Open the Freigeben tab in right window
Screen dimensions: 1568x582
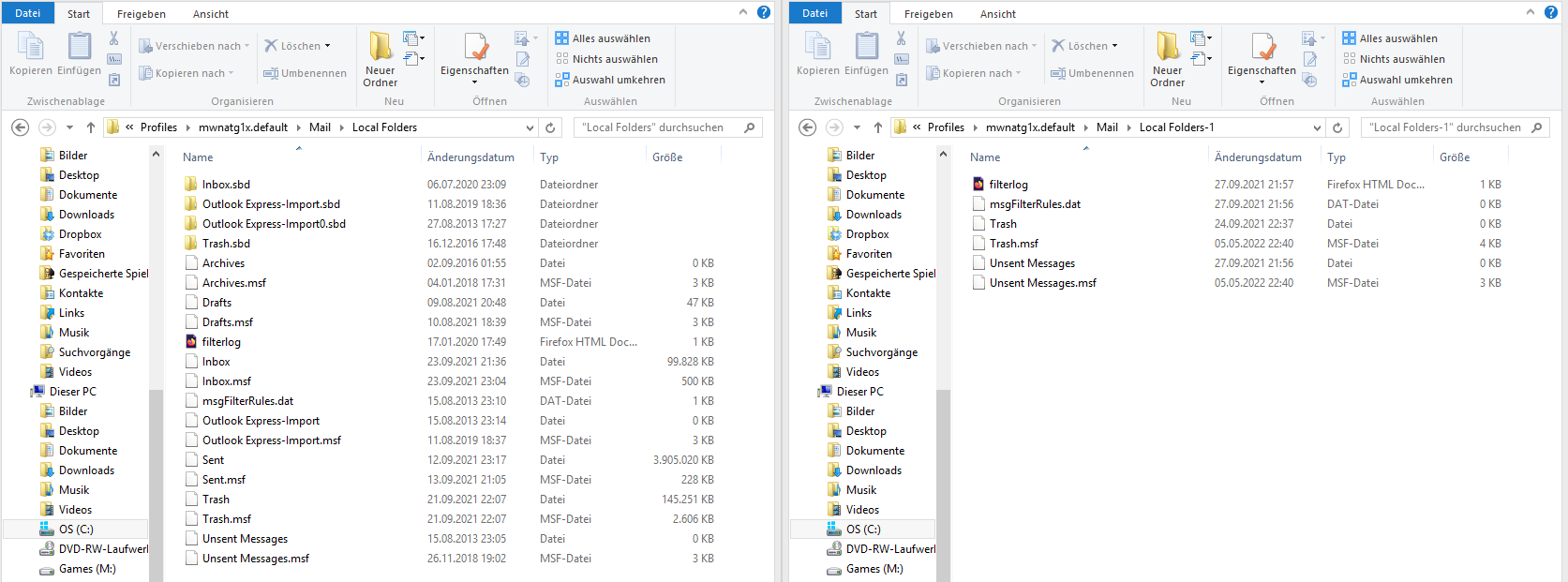[928, 14]
